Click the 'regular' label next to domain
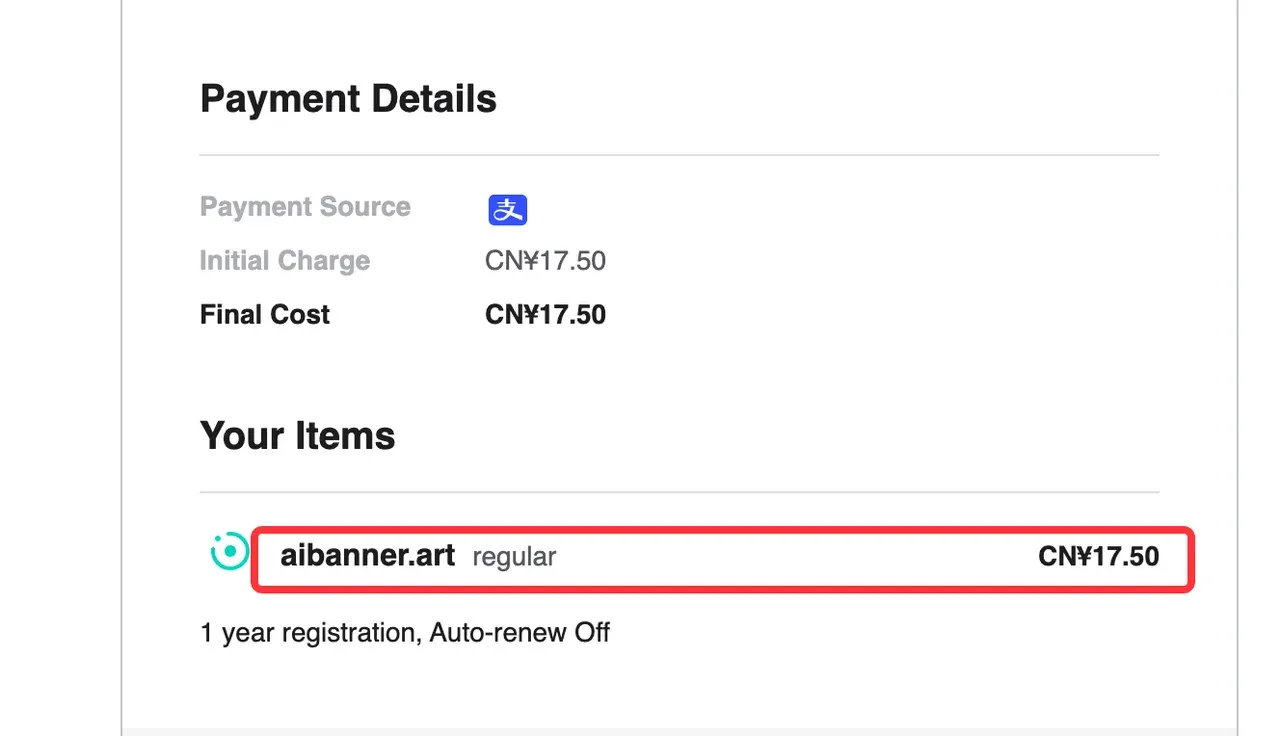Image resolution: width=1280 pixels, height=736 pixels. (x=514, y=557)
